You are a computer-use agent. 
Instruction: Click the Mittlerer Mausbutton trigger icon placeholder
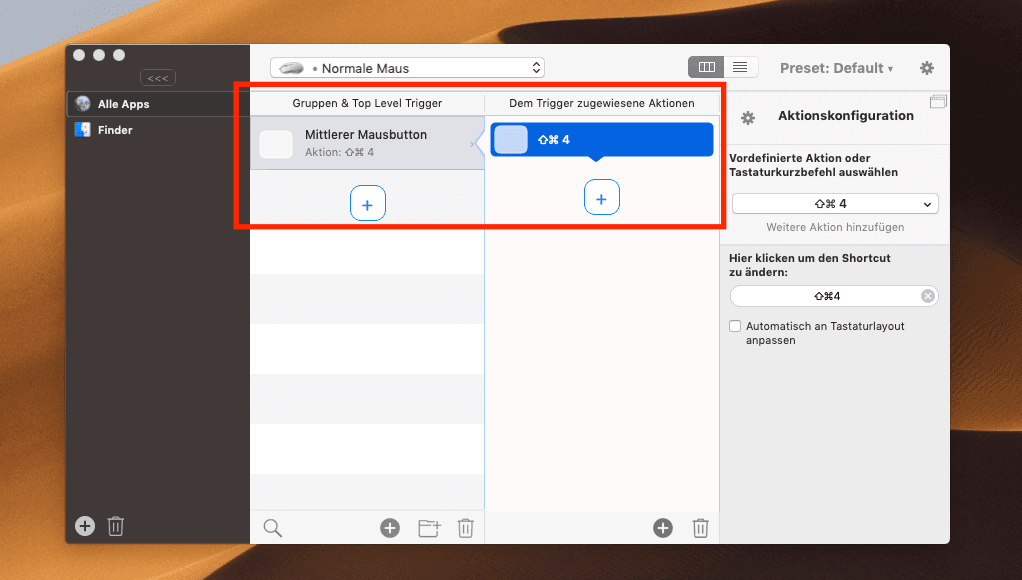[x=276, y=144]
